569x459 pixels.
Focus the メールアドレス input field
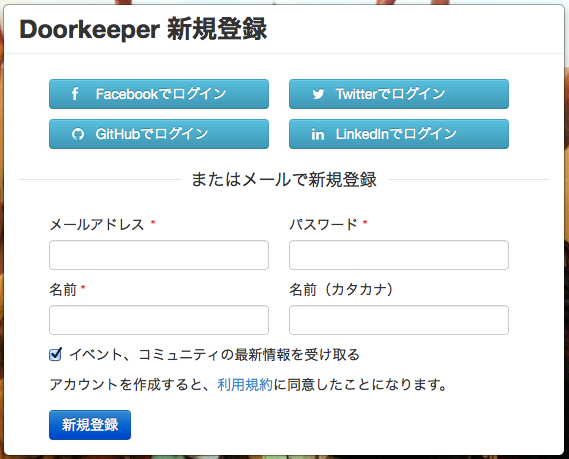(x=159, y=255)
